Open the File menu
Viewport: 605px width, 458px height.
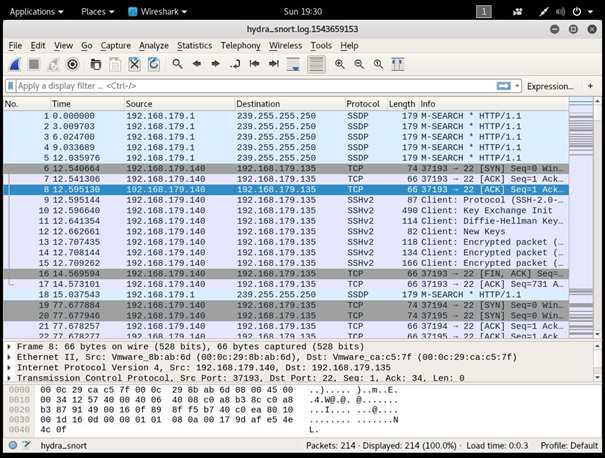pos(15,46)
